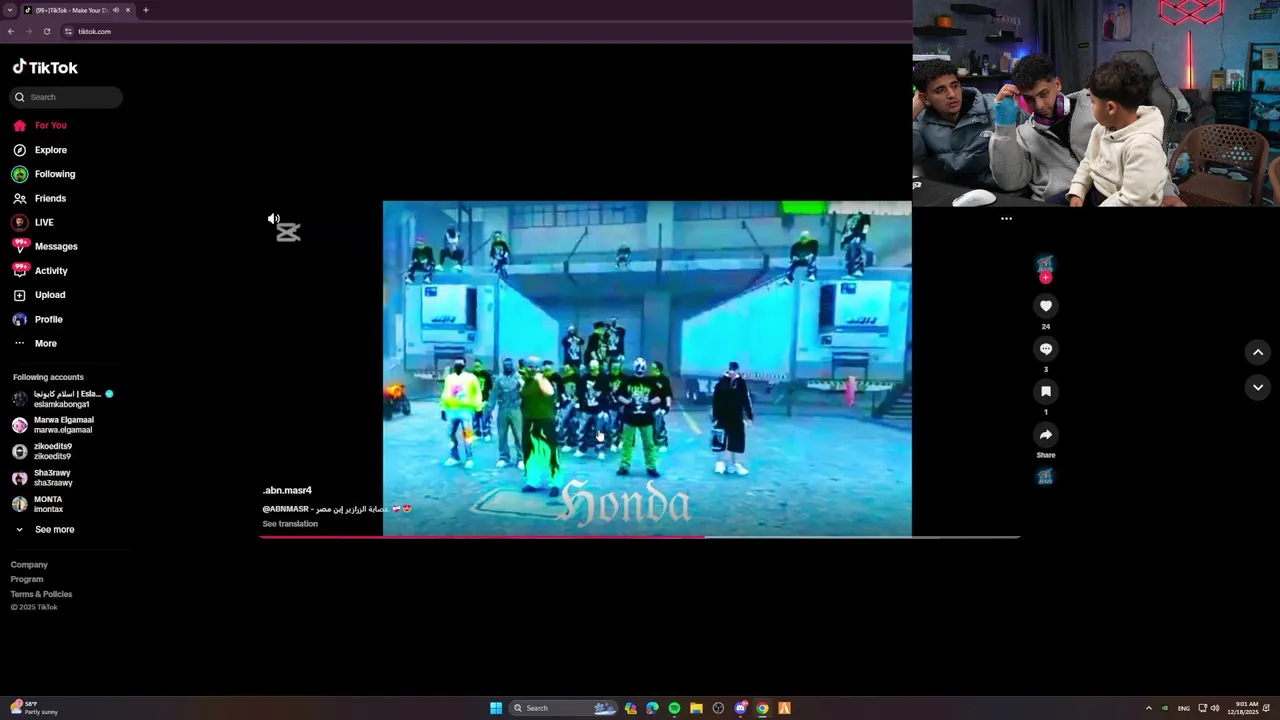Viewport: 1280px width, 720px height.
Task: Open the Windows Start menu
Action: [x=496, y=708]
